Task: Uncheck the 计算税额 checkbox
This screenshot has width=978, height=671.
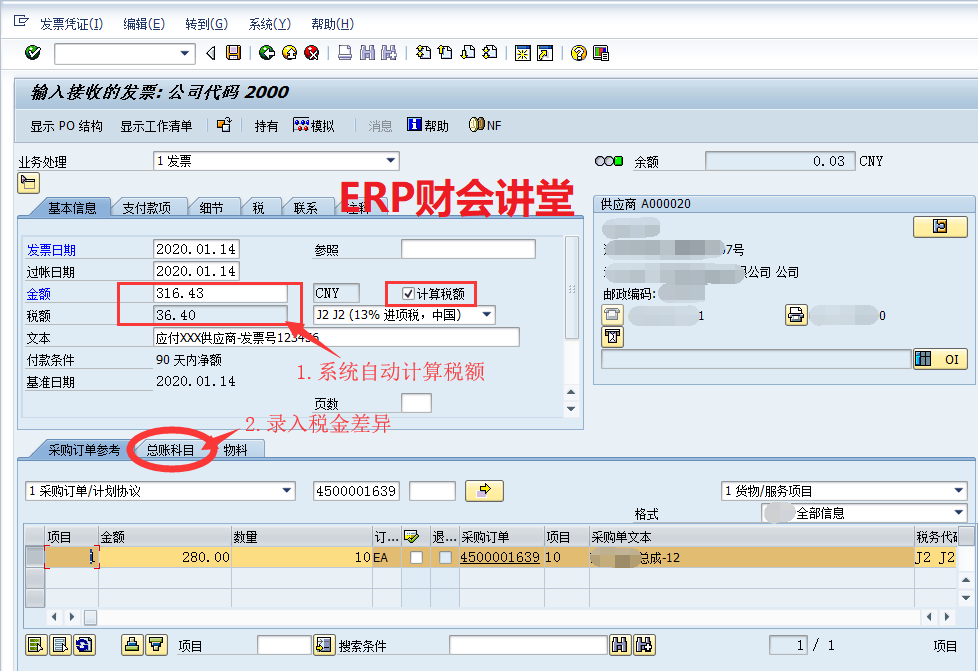Action: click(408, 293)
